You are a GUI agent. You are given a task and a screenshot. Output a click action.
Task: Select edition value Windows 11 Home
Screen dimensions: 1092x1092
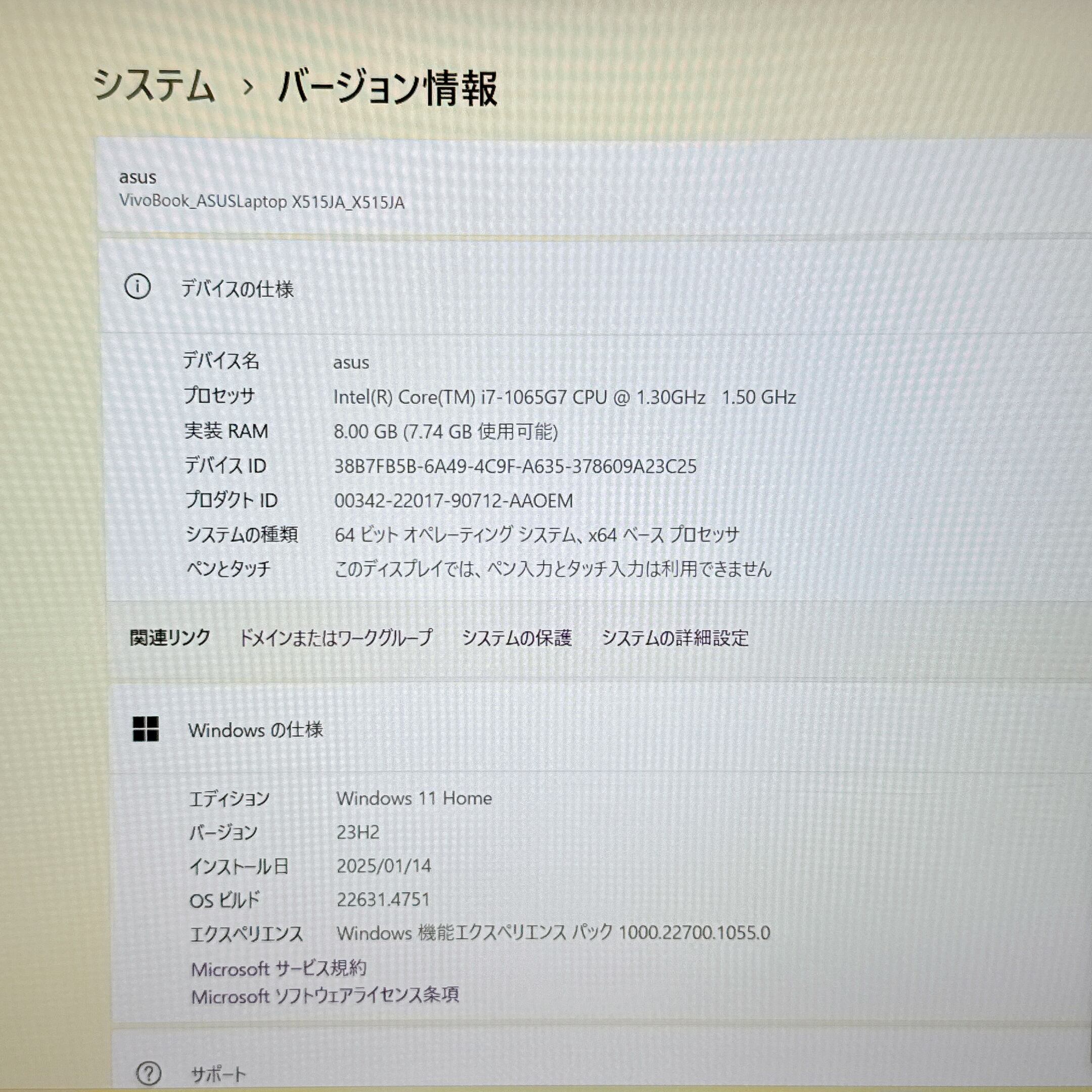coord(415,798)
